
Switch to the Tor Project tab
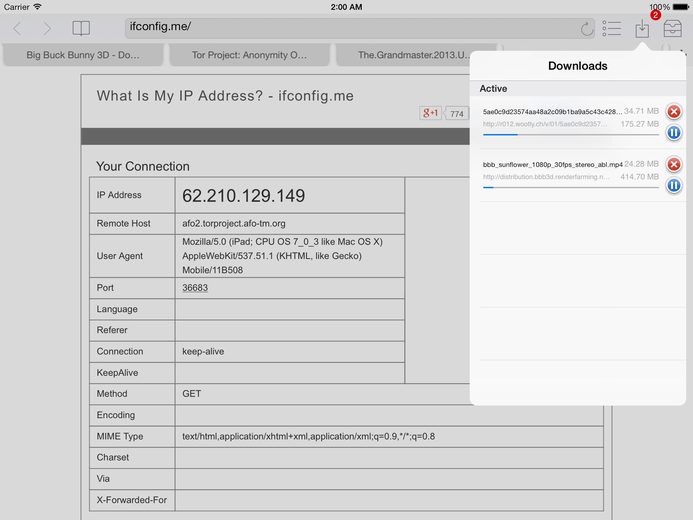pyautogui.click(x=249, y=55)
